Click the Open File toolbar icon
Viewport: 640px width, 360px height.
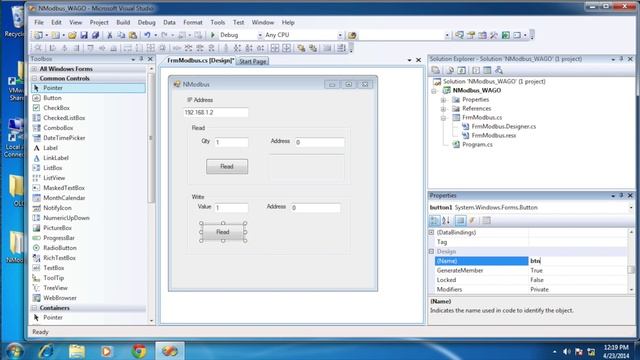[72, 36]
